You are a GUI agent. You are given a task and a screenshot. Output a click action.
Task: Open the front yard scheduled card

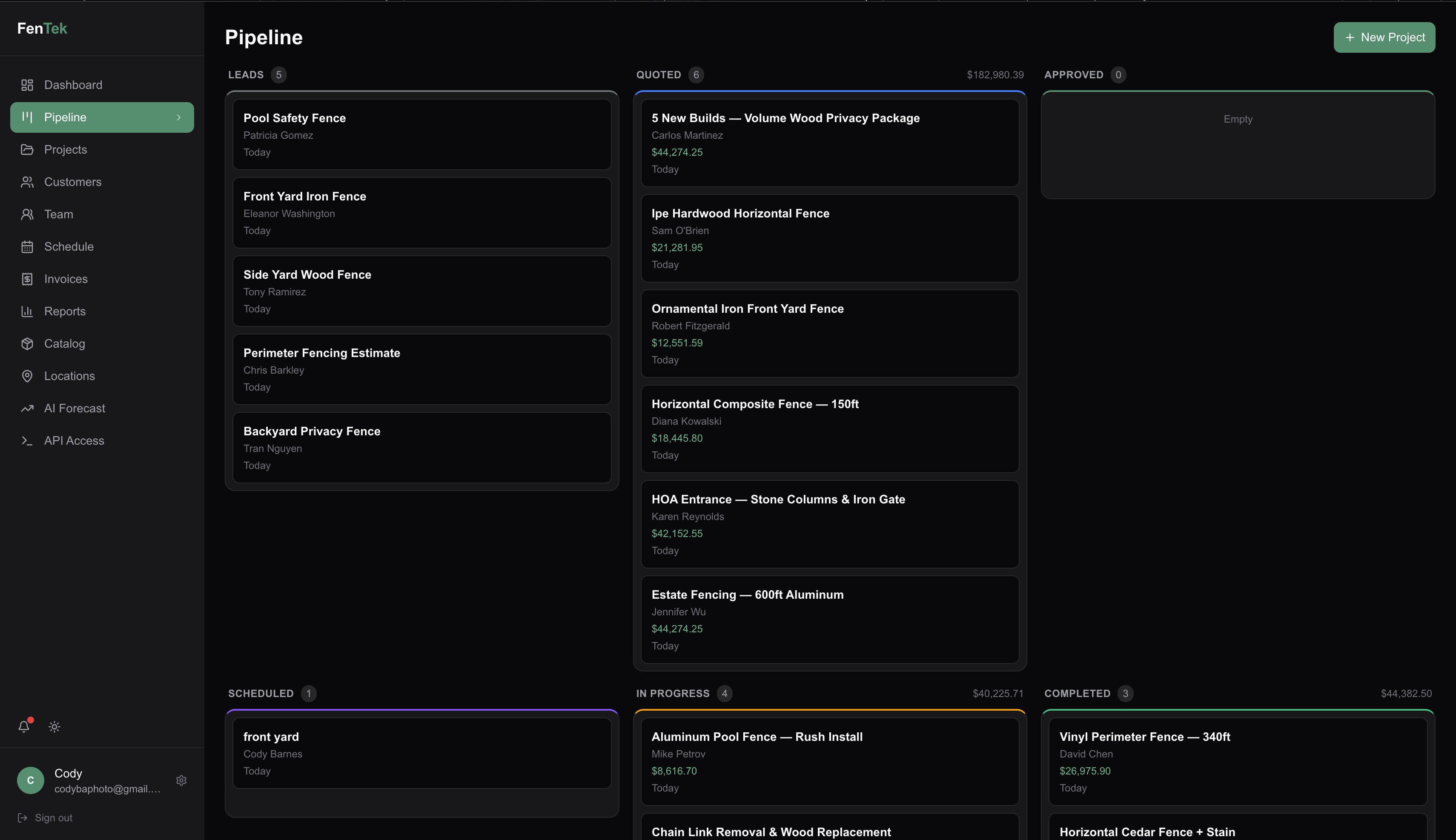coord(422,753)
